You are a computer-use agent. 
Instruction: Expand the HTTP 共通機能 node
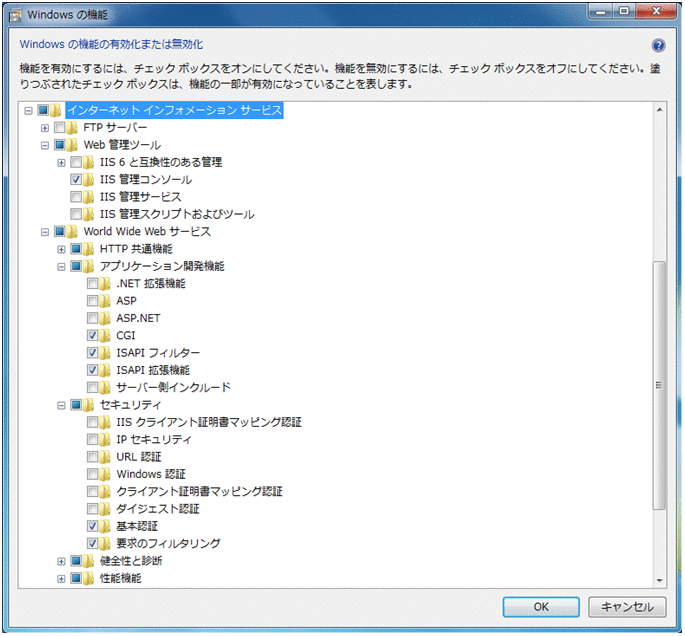pyautogui.click(x=61, y=249)
